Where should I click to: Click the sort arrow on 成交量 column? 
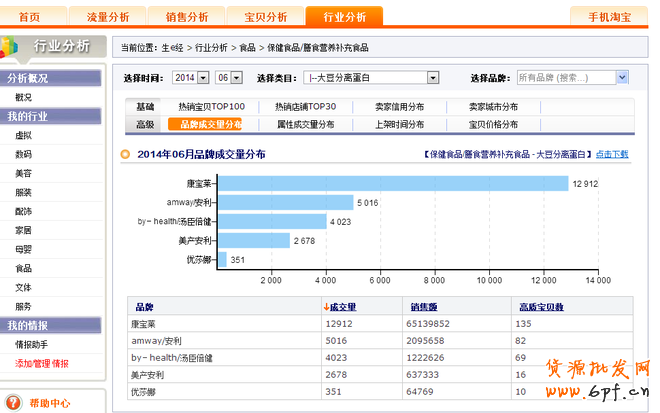326,305
